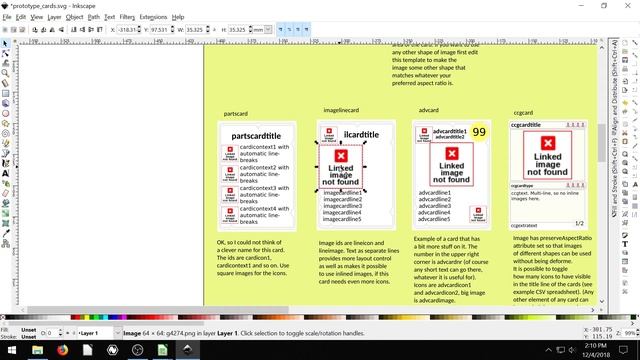The image size is (640, 360).
Task: Open Fill and Stroke docked tab
Action: point(614,177)
